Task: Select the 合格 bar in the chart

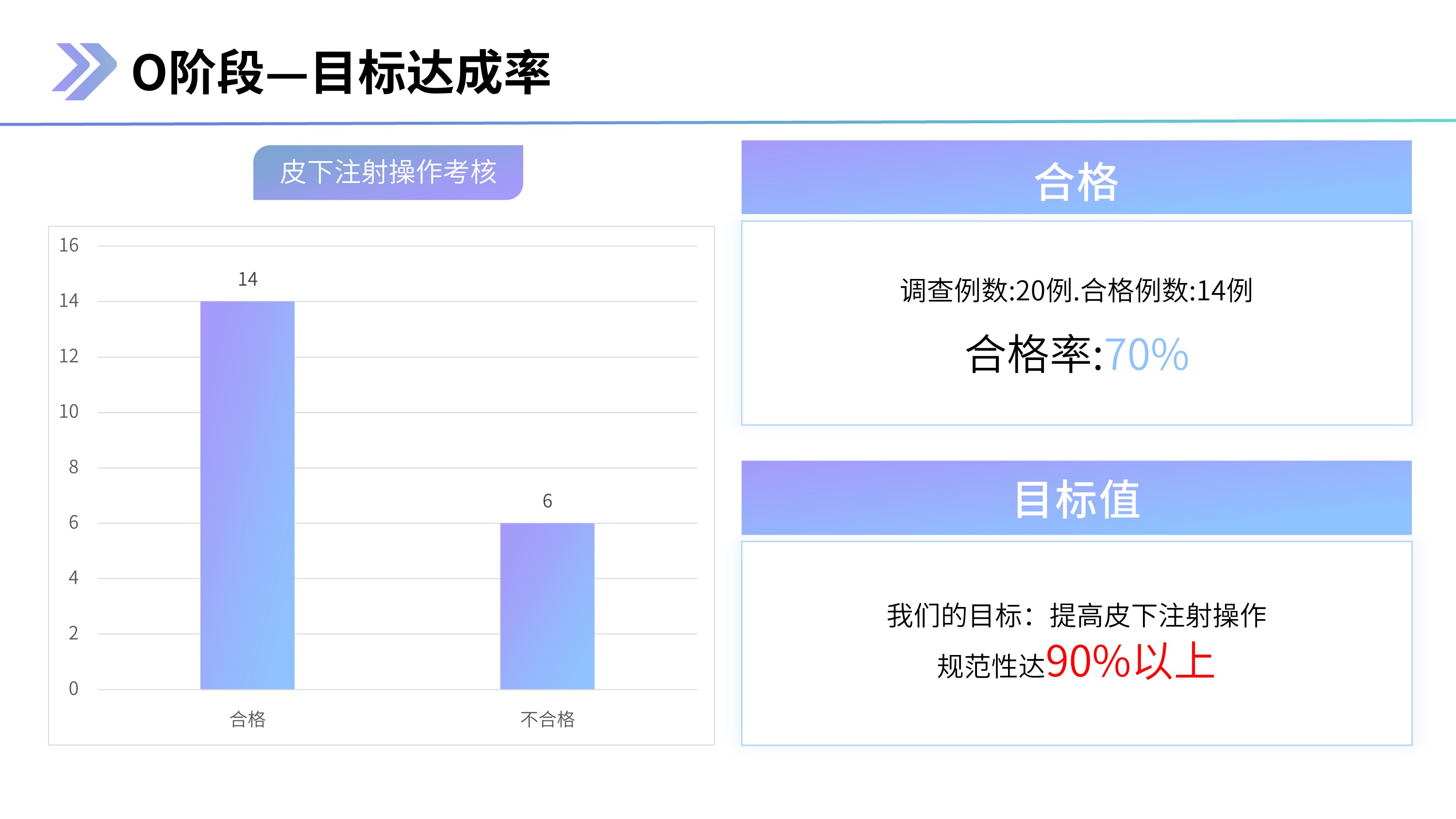Action: tap(247, 495)
